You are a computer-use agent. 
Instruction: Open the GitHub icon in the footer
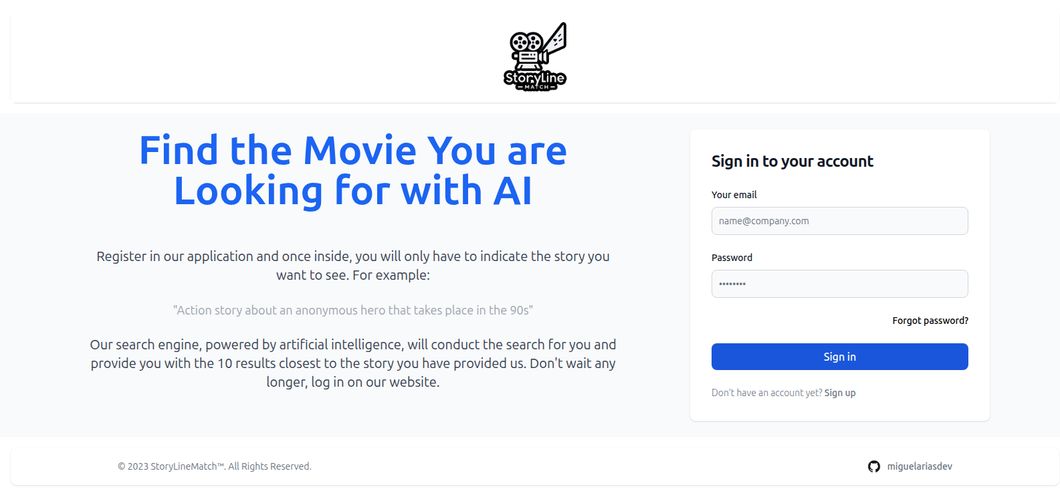tap(874, 466)
